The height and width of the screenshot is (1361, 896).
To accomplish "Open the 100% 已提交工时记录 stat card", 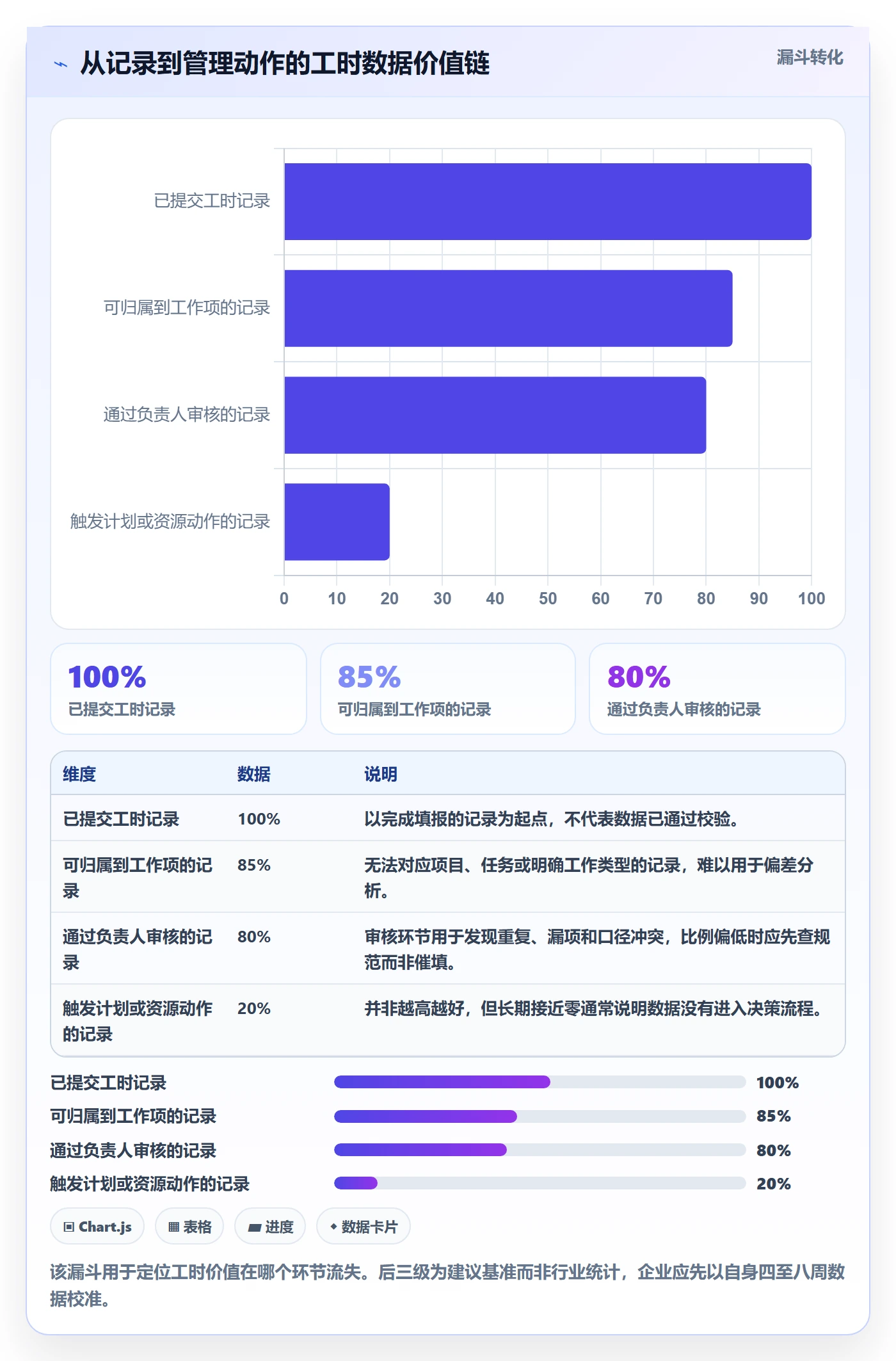I will click(179, 689).
